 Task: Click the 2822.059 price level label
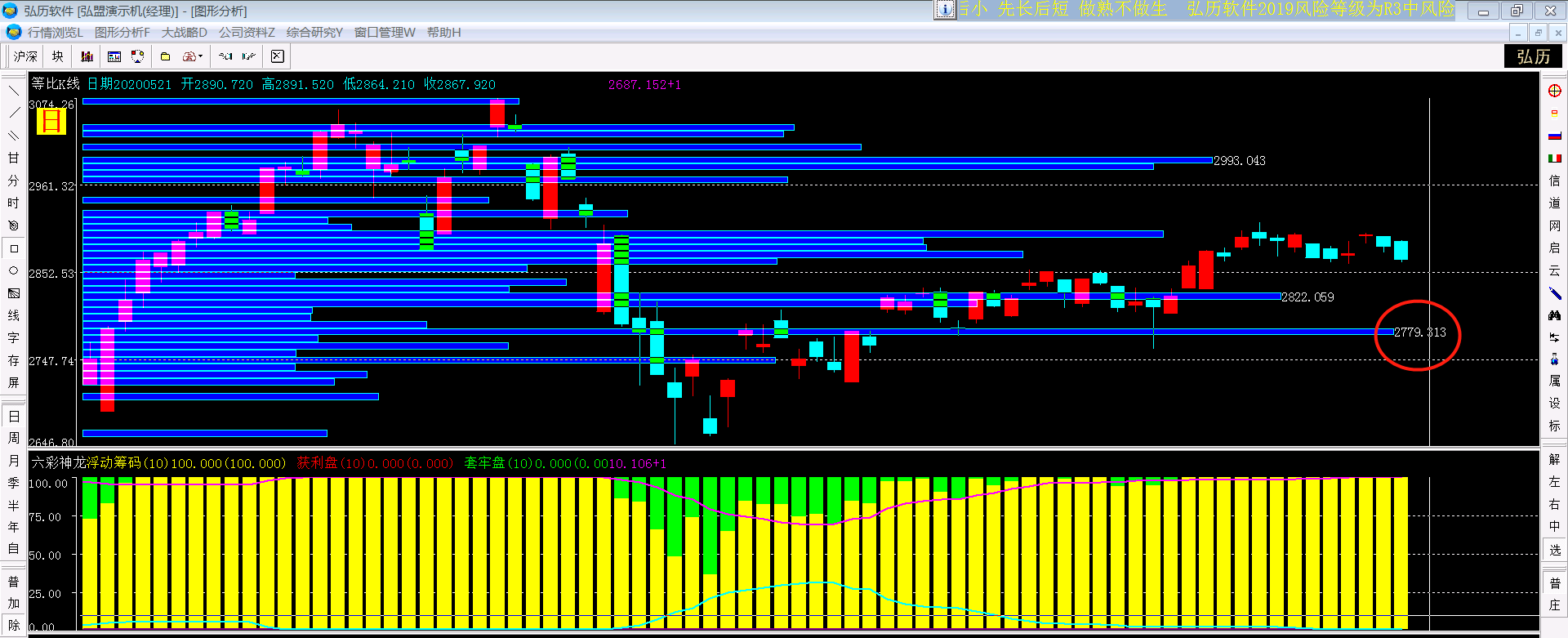pyautogui.click(x=1307, y=297)
